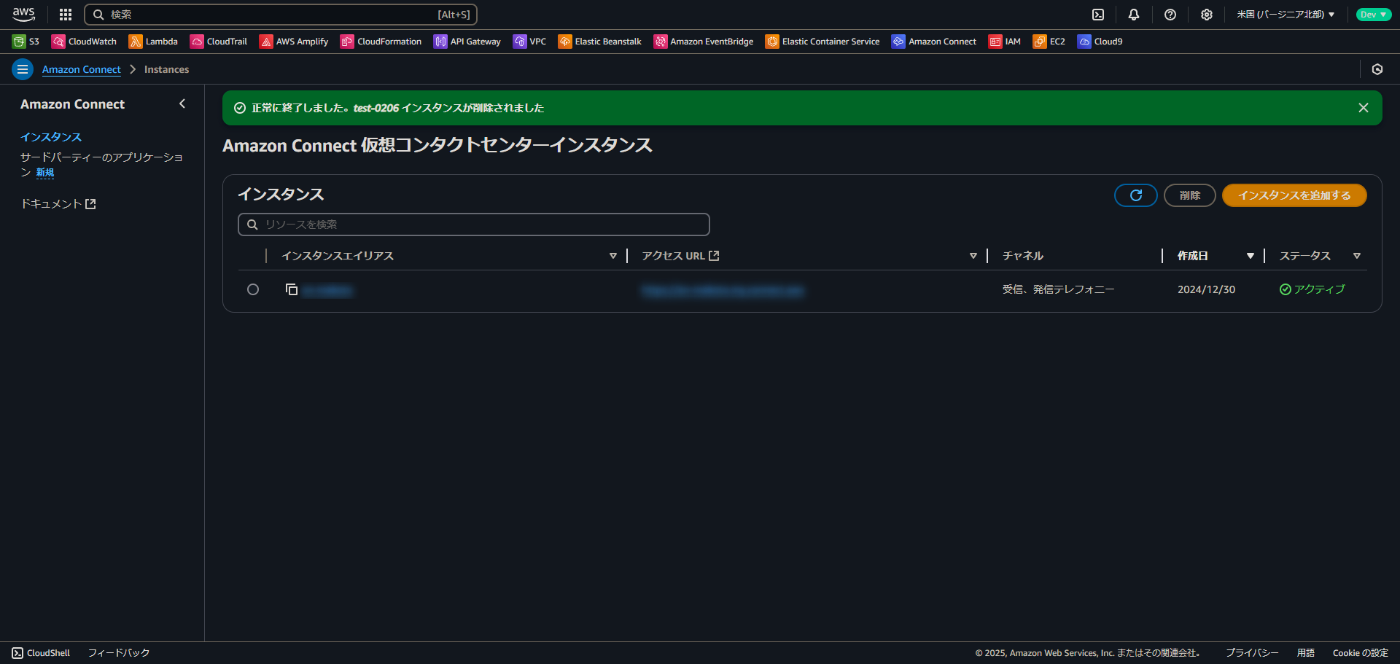
Task: Open Elastic Beanstalk bookmark
Action: tap(600, 42)
